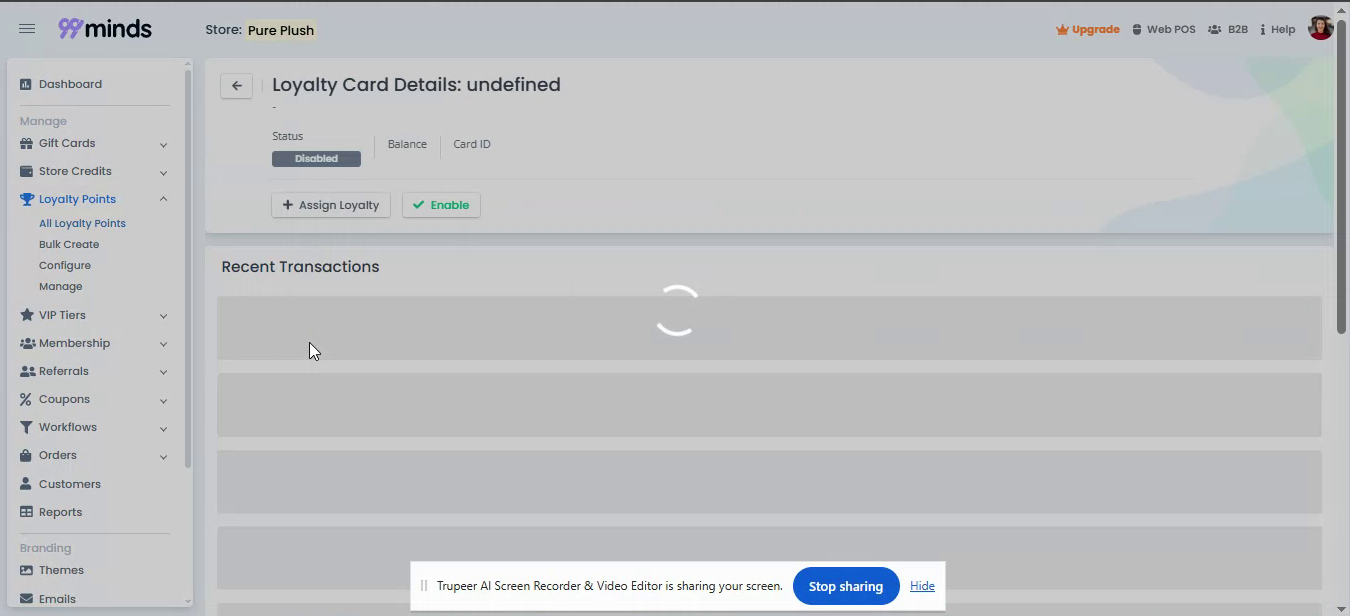1350x616 pixels.
Task: Click the Gift Cards gift icon
Action: pyautogui.click(x=26, y=143)
